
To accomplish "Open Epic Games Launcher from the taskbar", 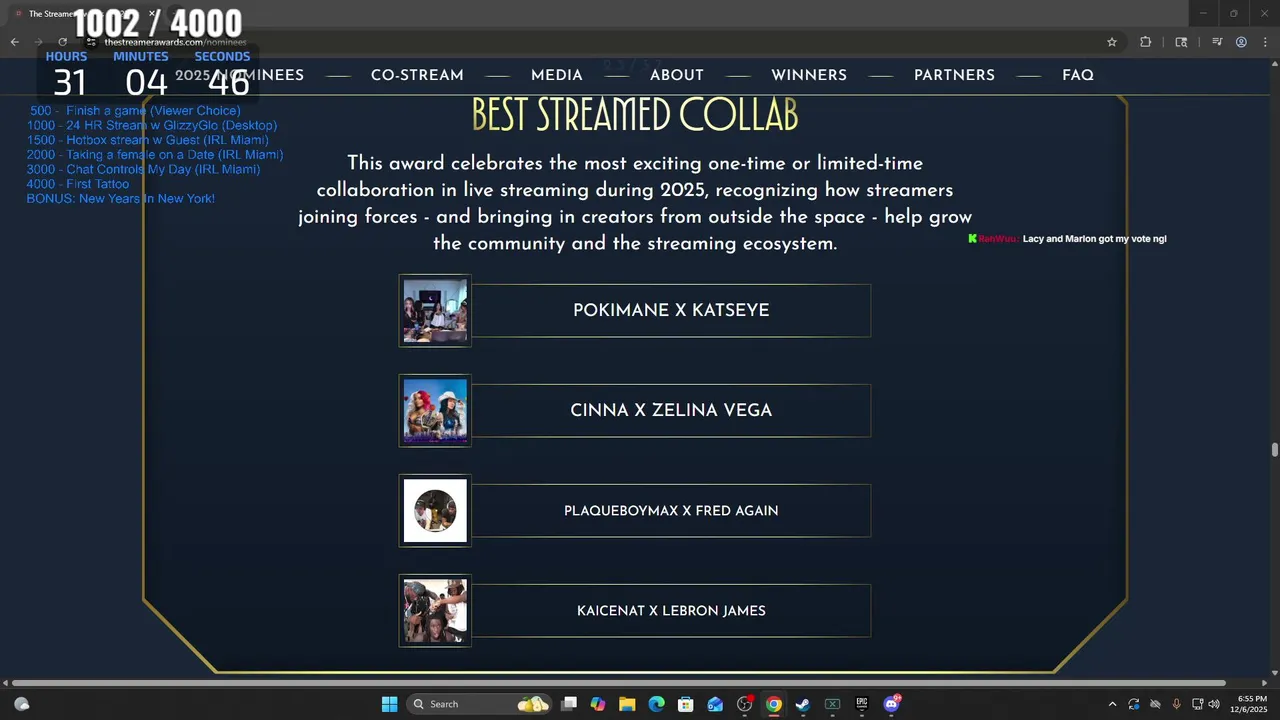I will [862, 704].
